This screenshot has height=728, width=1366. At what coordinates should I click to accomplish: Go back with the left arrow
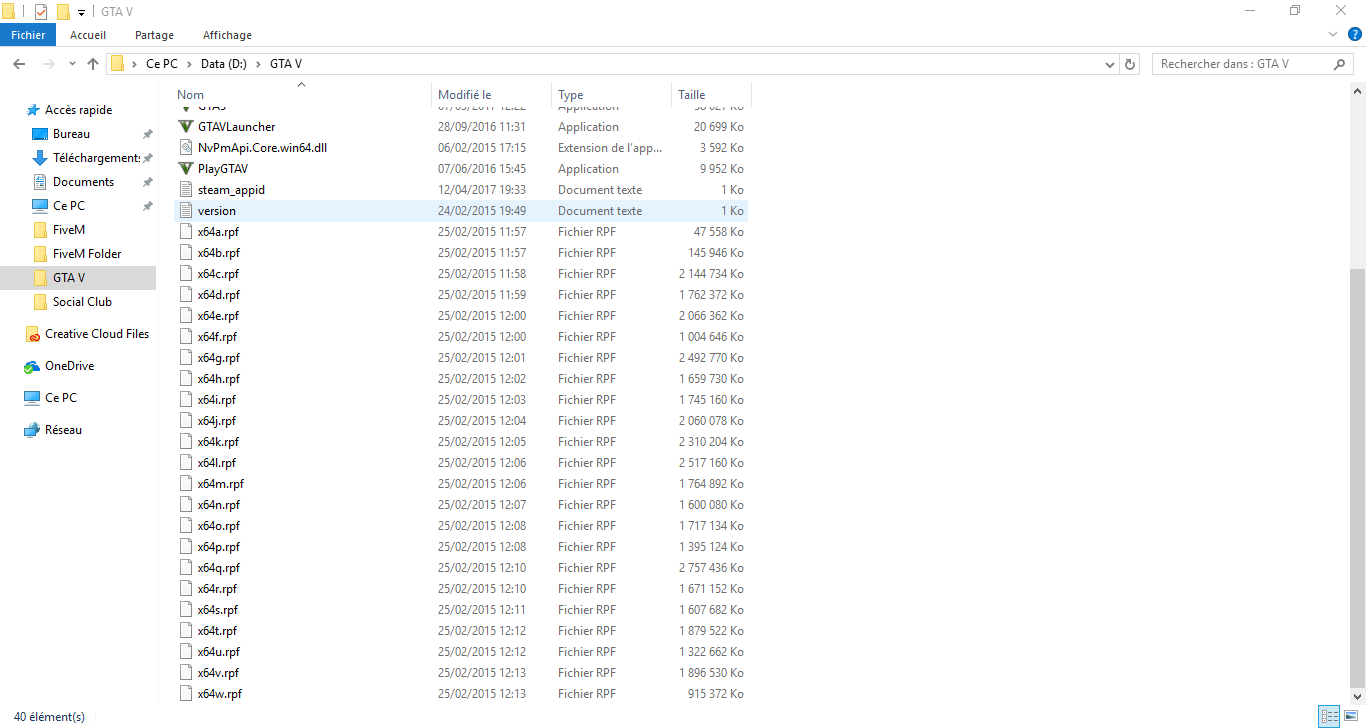[19, 64]
